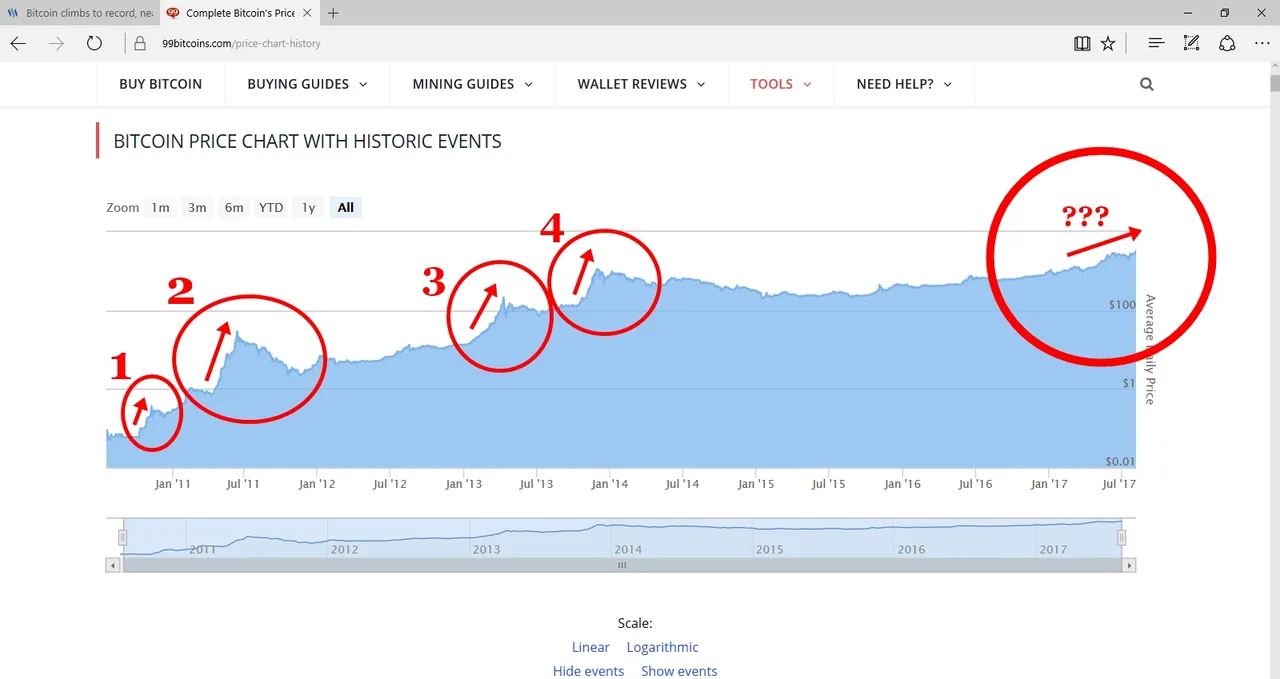Close the Complete Bitcoin's Price tab

tap(308, 13)
